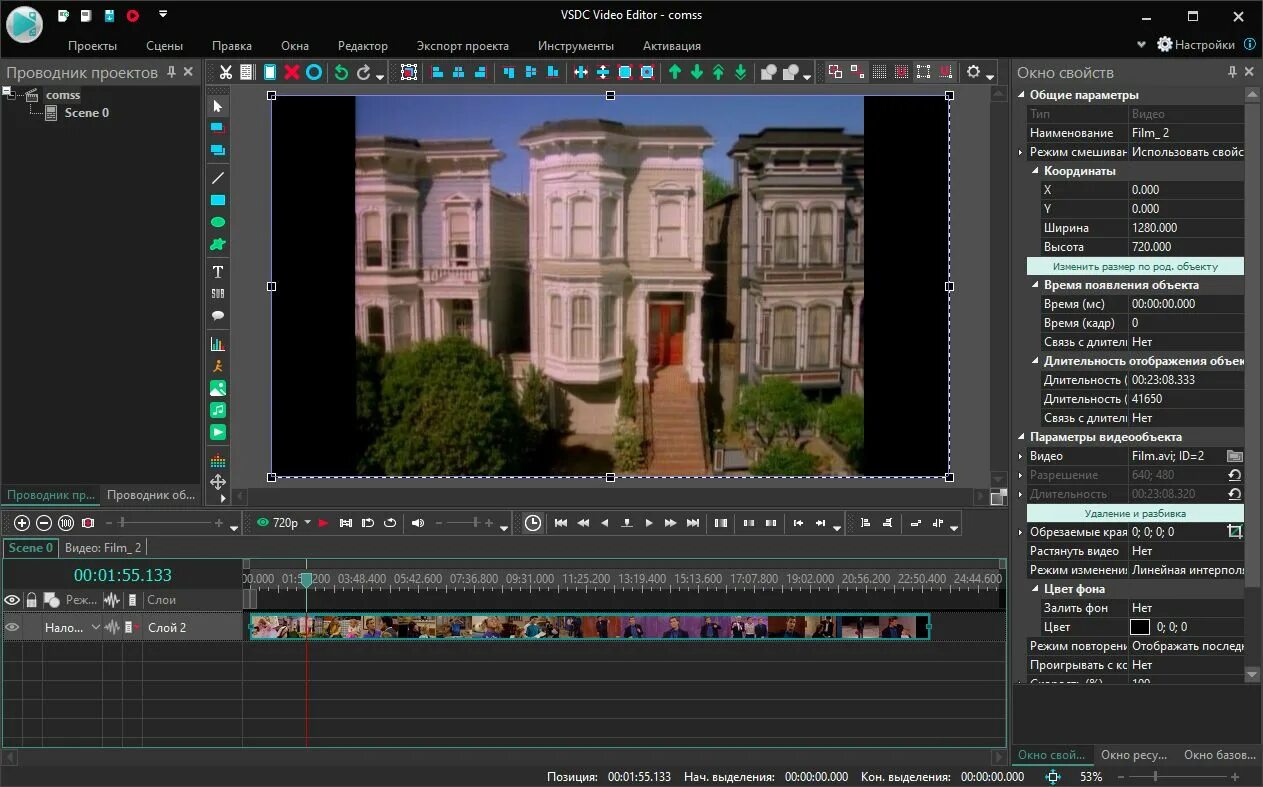Select the Tooltip speech bubble tool
Screen dimensions: 1263x787
[x=217, y=316]
